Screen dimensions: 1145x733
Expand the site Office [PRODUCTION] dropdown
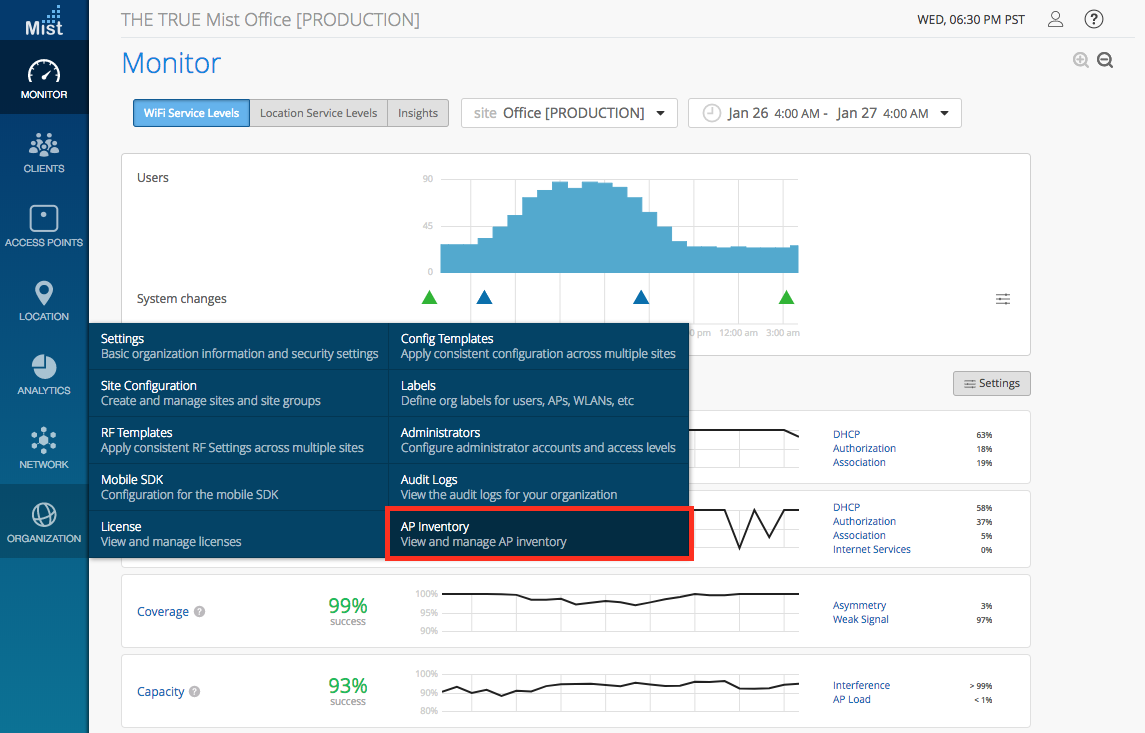[569, 113]
